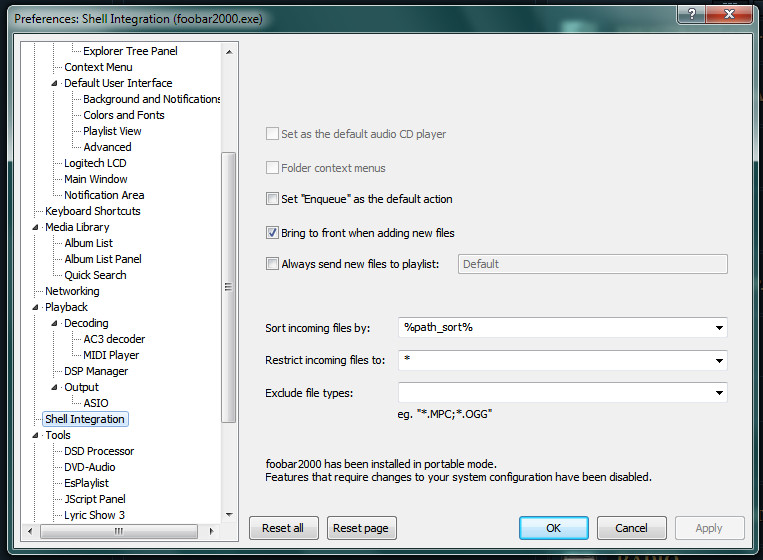Open DVD-Audio settings
The width and height of the screenshot is (763, 560).
coord(90,468)
